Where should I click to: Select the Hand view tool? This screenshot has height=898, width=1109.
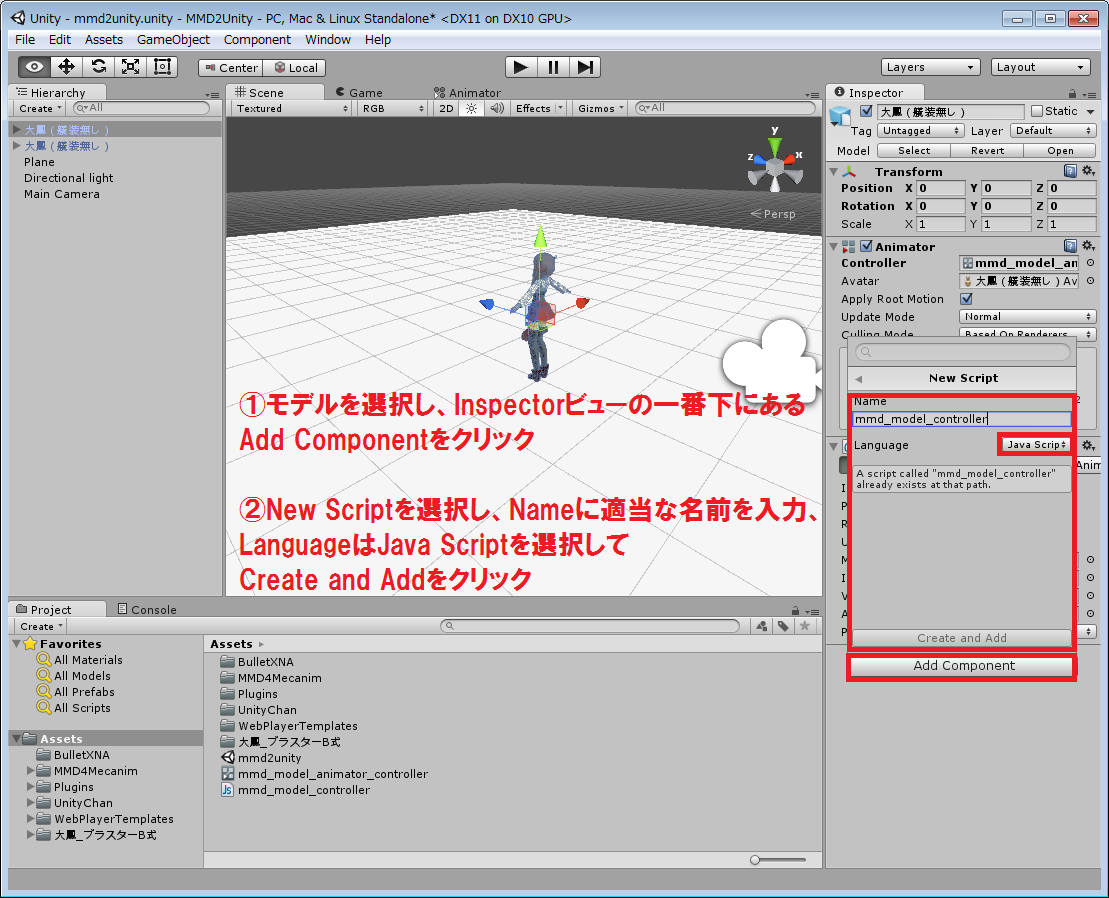pyautogui.click(x=34, y=67)
